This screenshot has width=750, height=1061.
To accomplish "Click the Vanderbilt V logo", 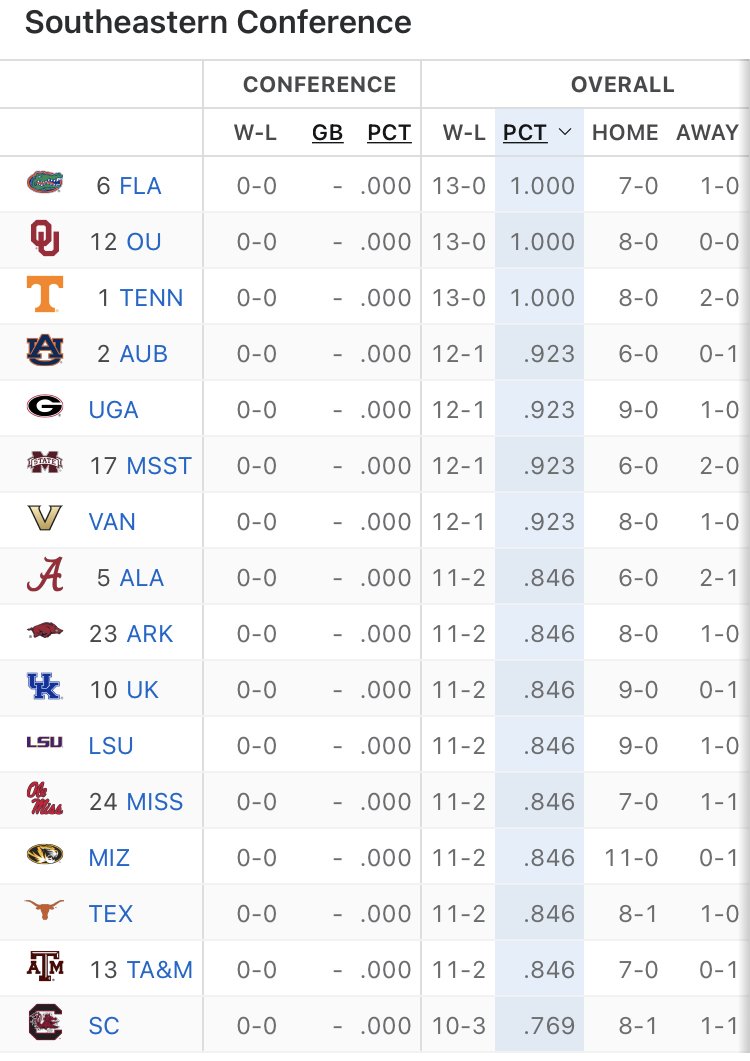I will click(45, 518).
